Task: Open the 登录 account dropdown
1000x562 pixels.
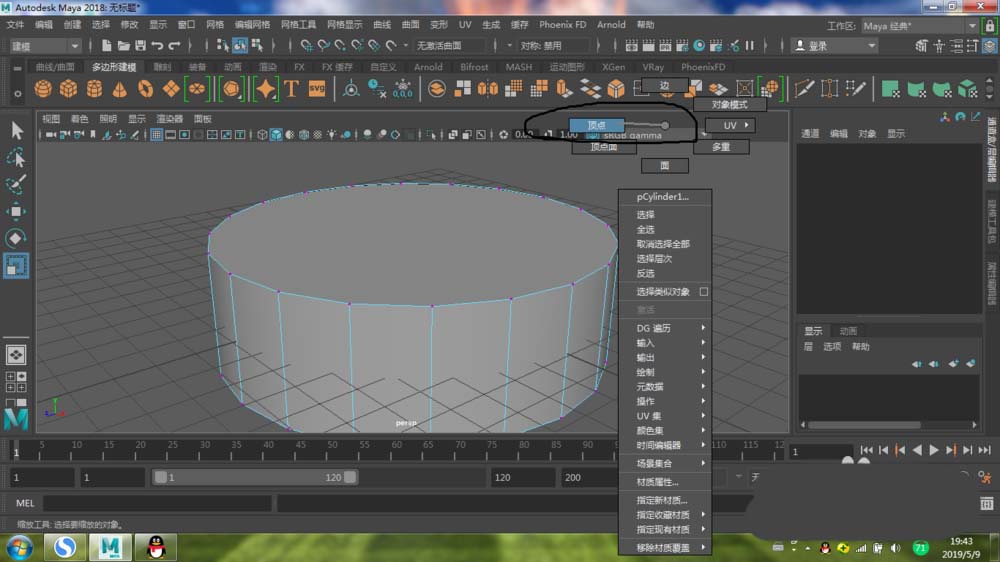Action: pos(835,46)
